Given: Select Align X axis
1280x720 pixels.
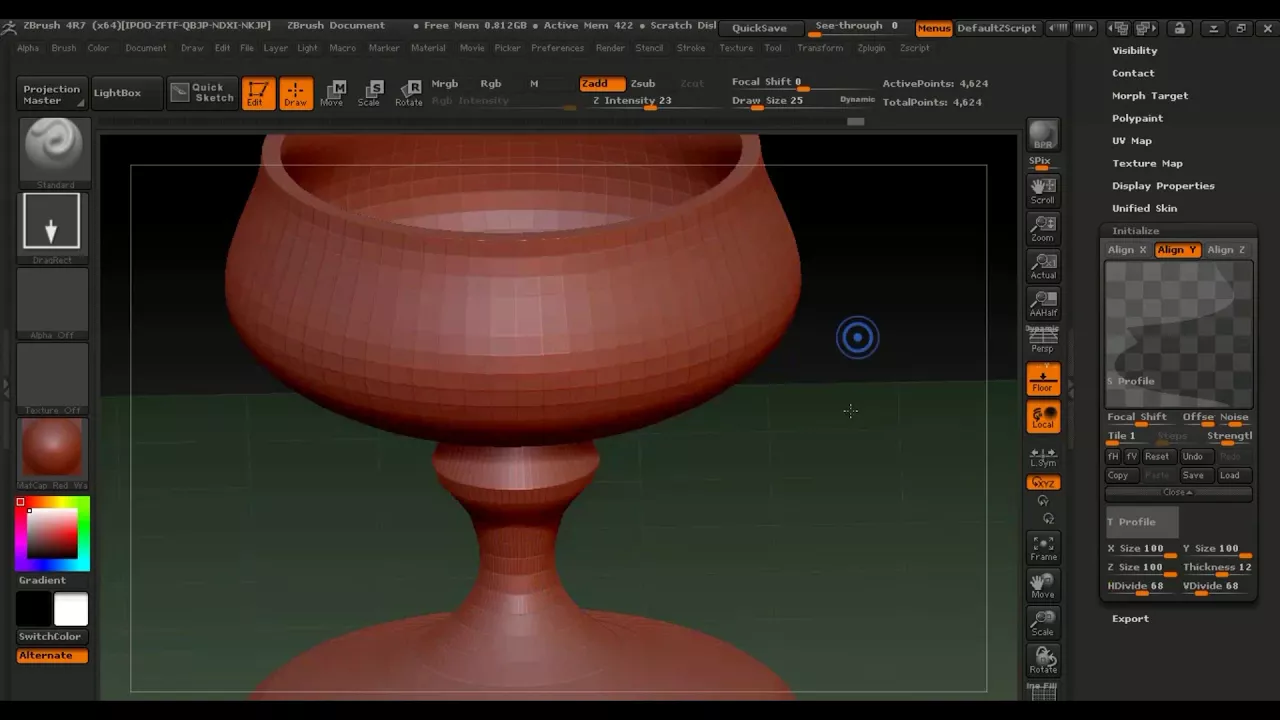Looking at the screenshot, I should pos(1128,250).
